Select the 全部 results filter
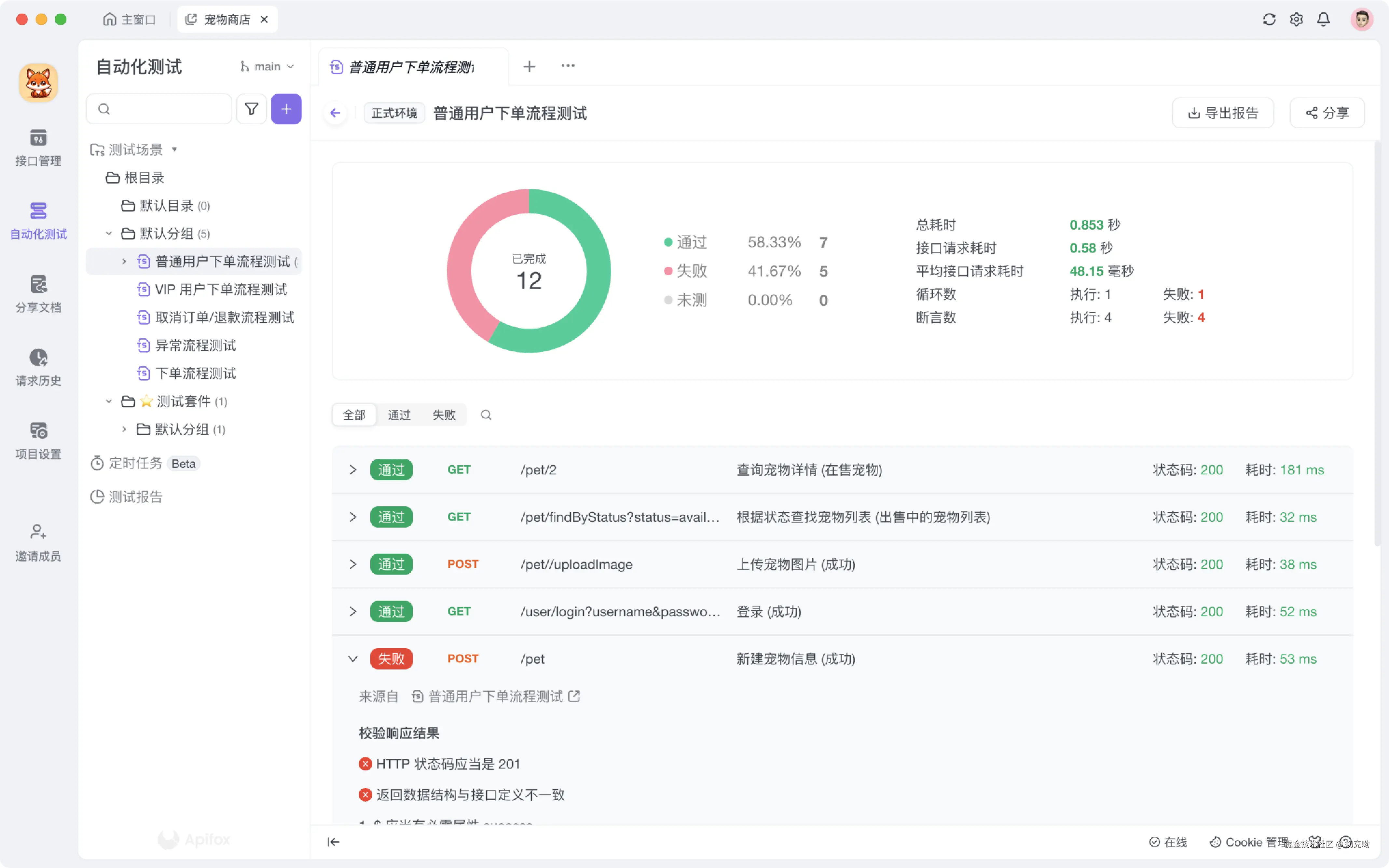Screen dimensions: 1389x868 pos(354,414)
